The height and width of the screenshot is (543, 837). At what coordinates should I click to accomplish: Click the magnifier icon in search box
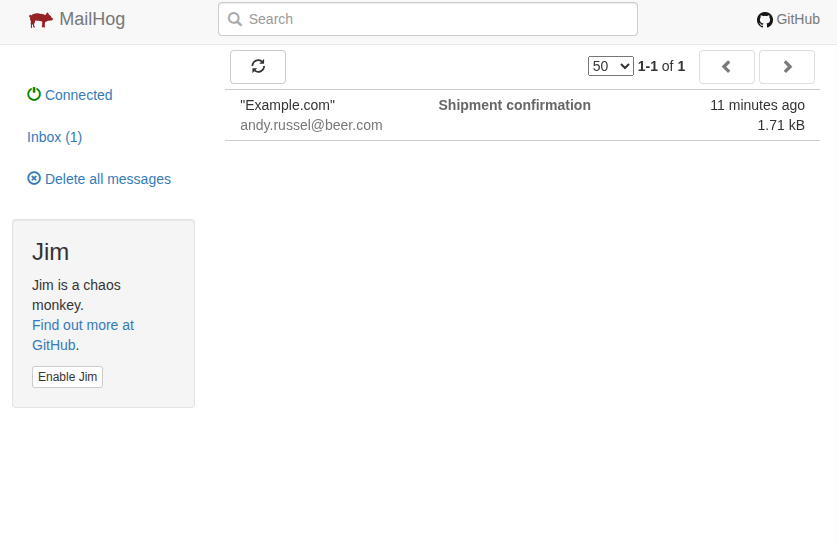point(234,19)
